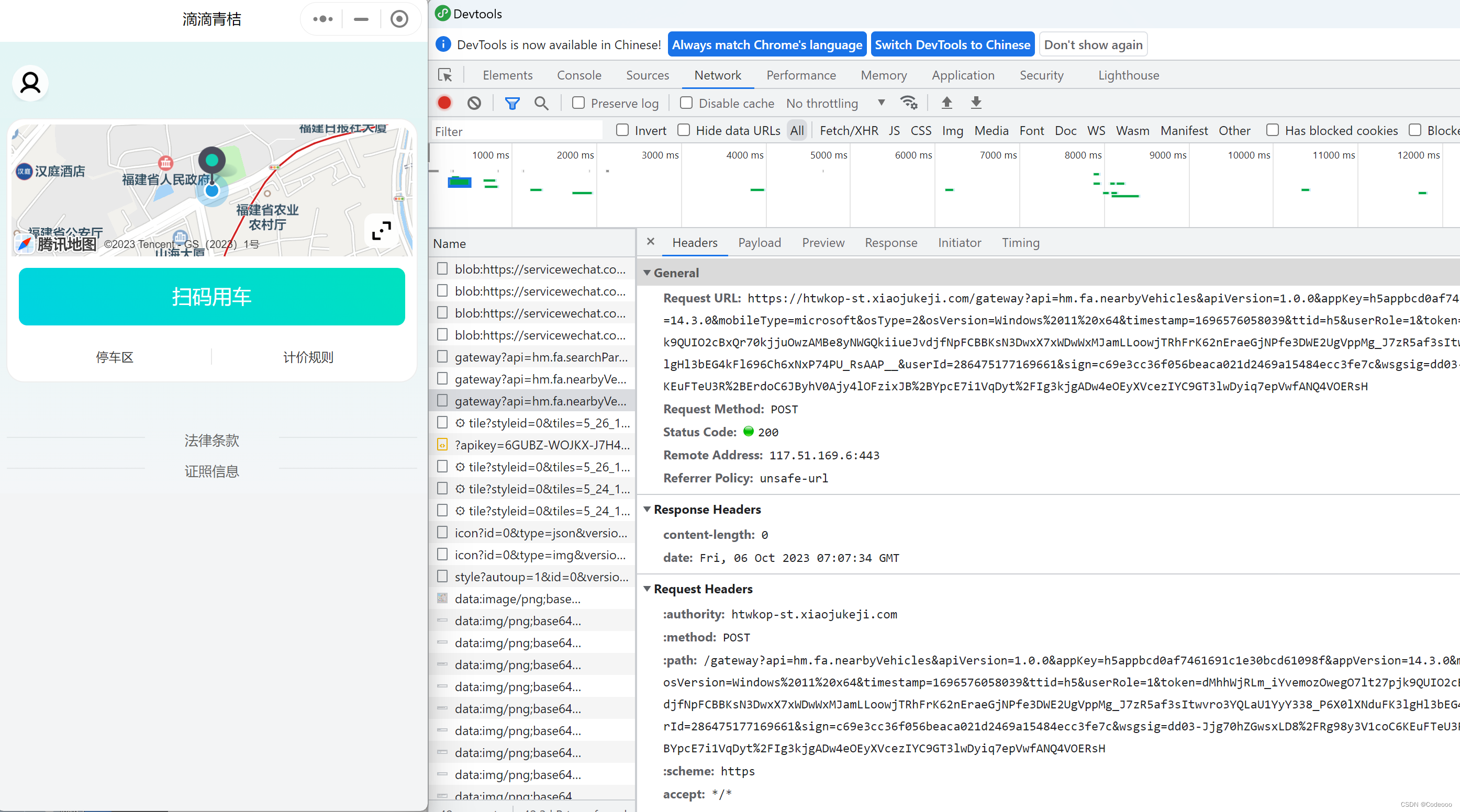Click the inspect element selector icon

445,75
